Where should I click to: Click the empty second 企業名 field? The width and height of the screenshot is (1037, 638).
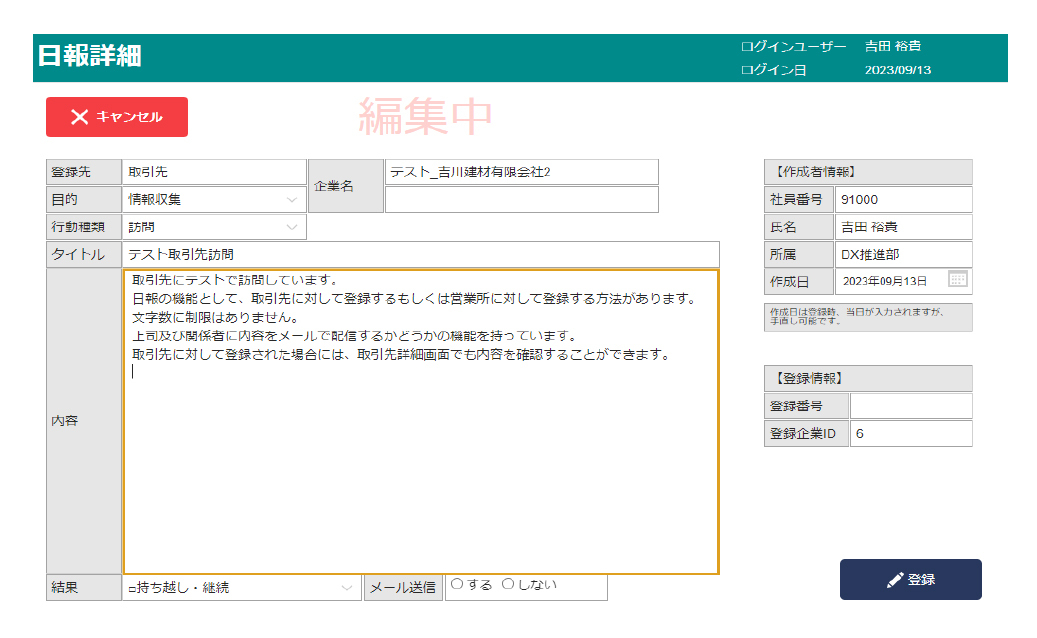[x=521, y=200]
